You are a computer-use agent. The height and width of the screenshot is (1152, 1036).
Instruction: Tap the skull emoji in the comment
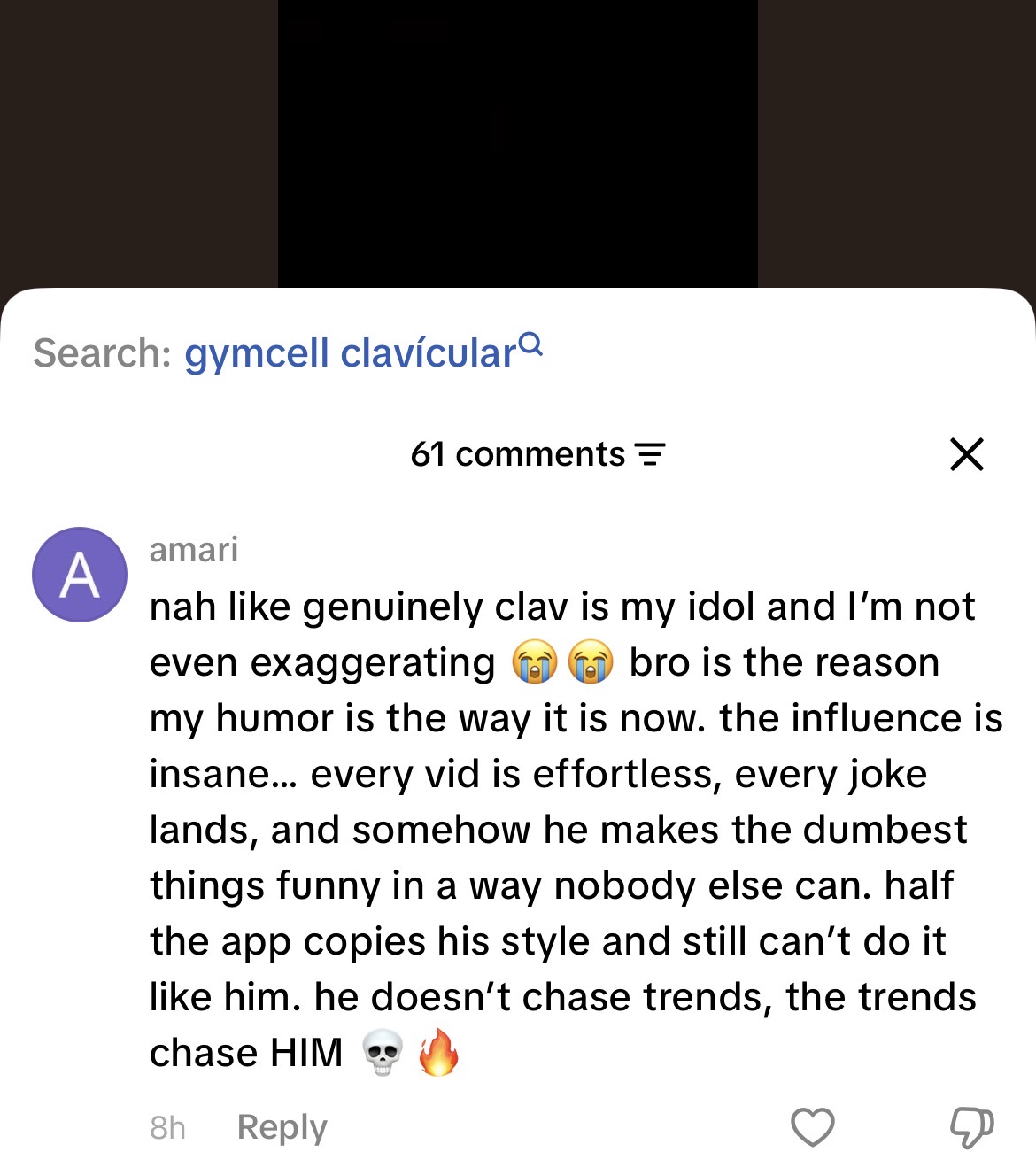(x=383, y=1053)
